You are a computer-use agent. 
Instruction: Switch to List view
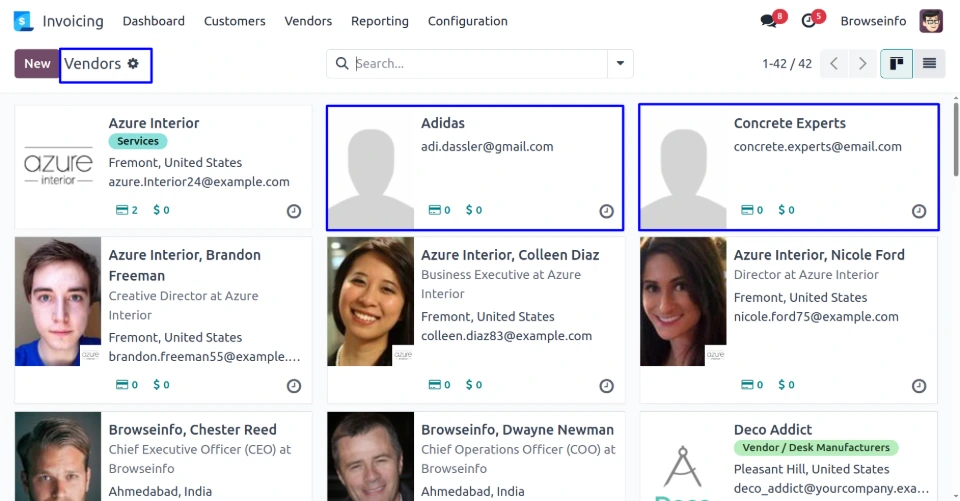coord(929,64)
